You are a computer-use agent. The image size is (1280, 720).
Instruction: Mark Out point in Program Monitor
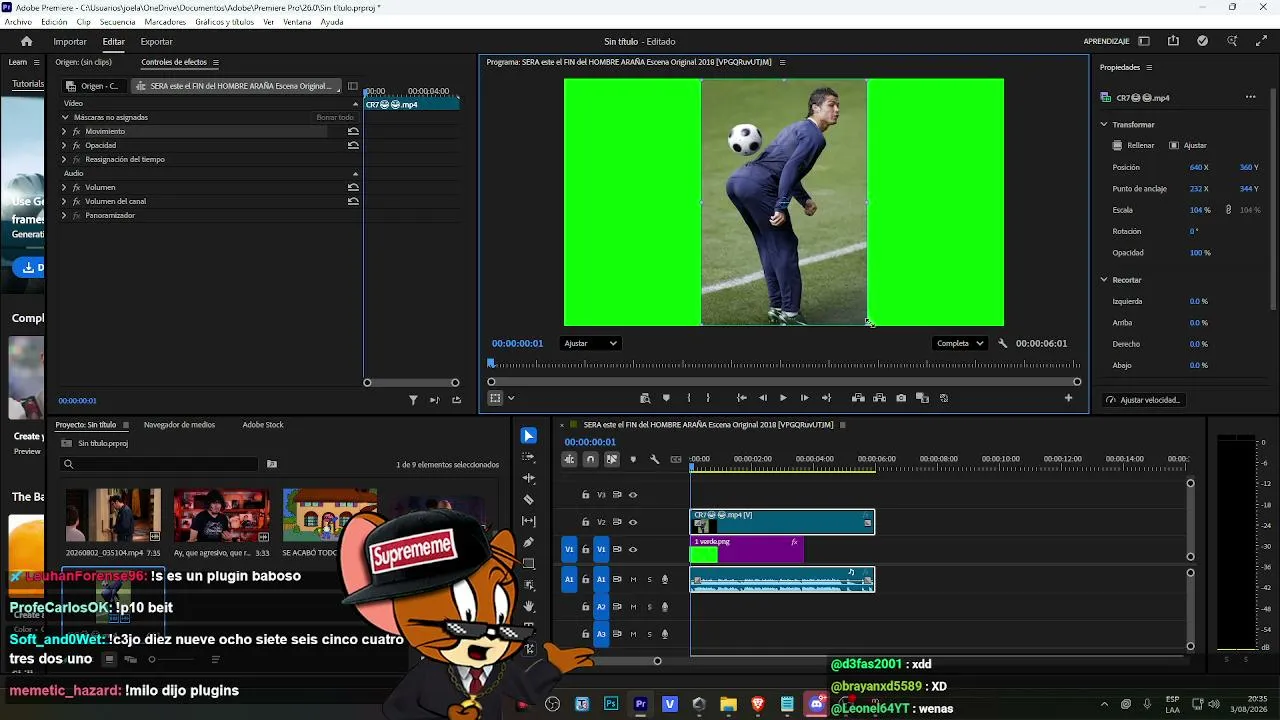point(708,398)
